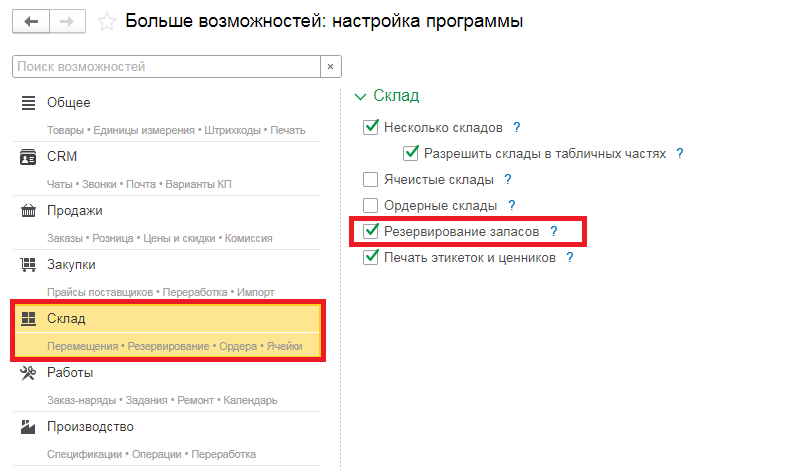Image resolution: width=795 pixels, height=470 pixels.
Task: Toggle the Резервирование запасов checkbox
Action: (371, 231)
